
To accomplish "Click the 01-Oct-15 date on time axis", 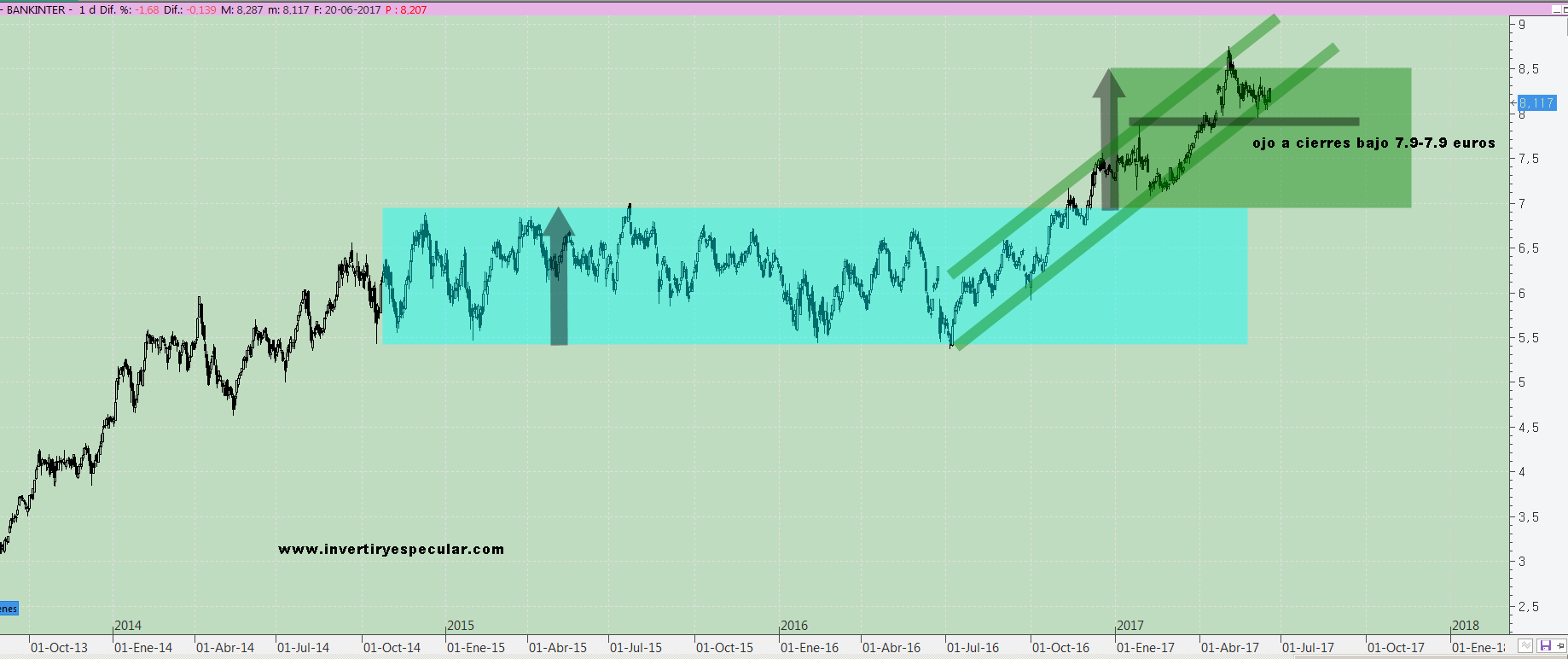I will (x=724, y=648).
